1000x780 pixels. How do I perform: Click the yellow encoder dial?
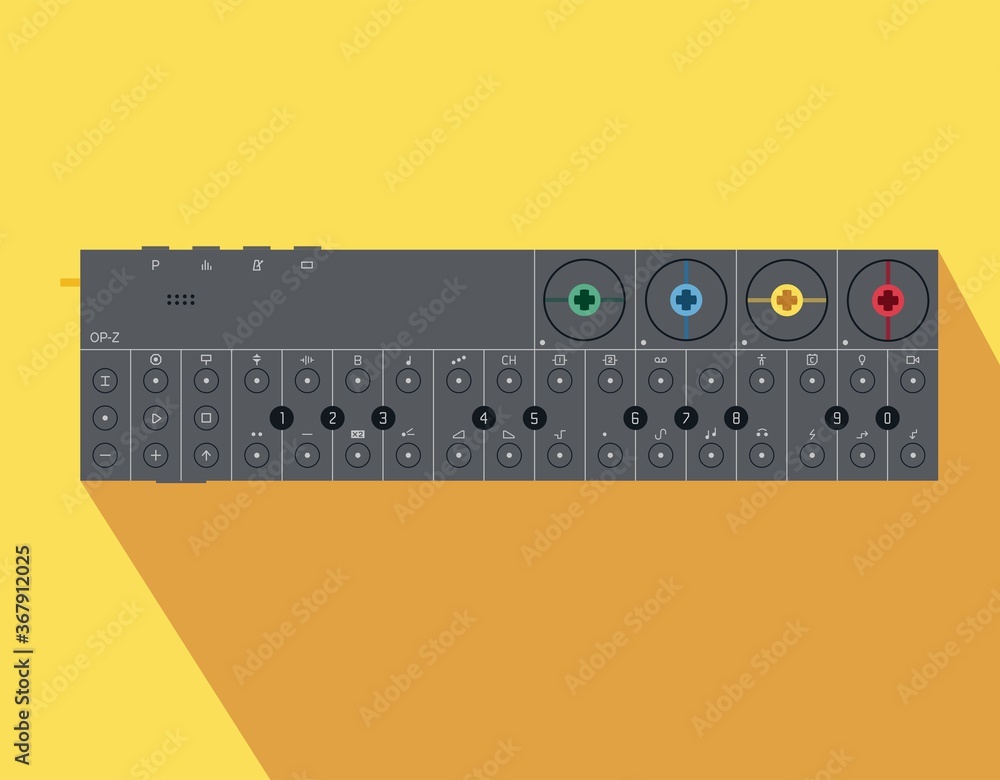(787, 300)
